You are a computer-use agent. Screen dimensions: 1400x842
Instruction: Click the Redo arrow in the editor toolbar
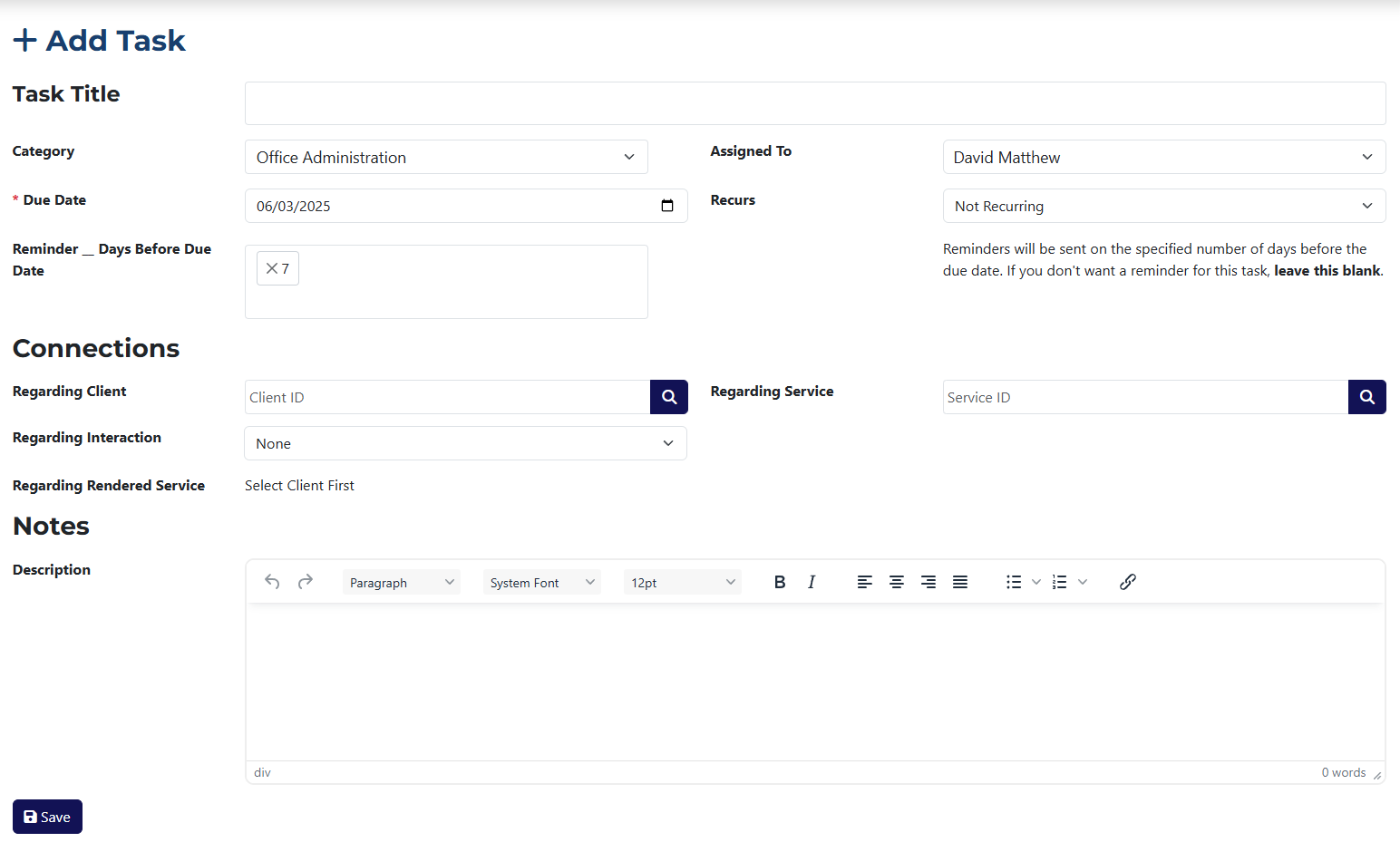pos(306,581)
